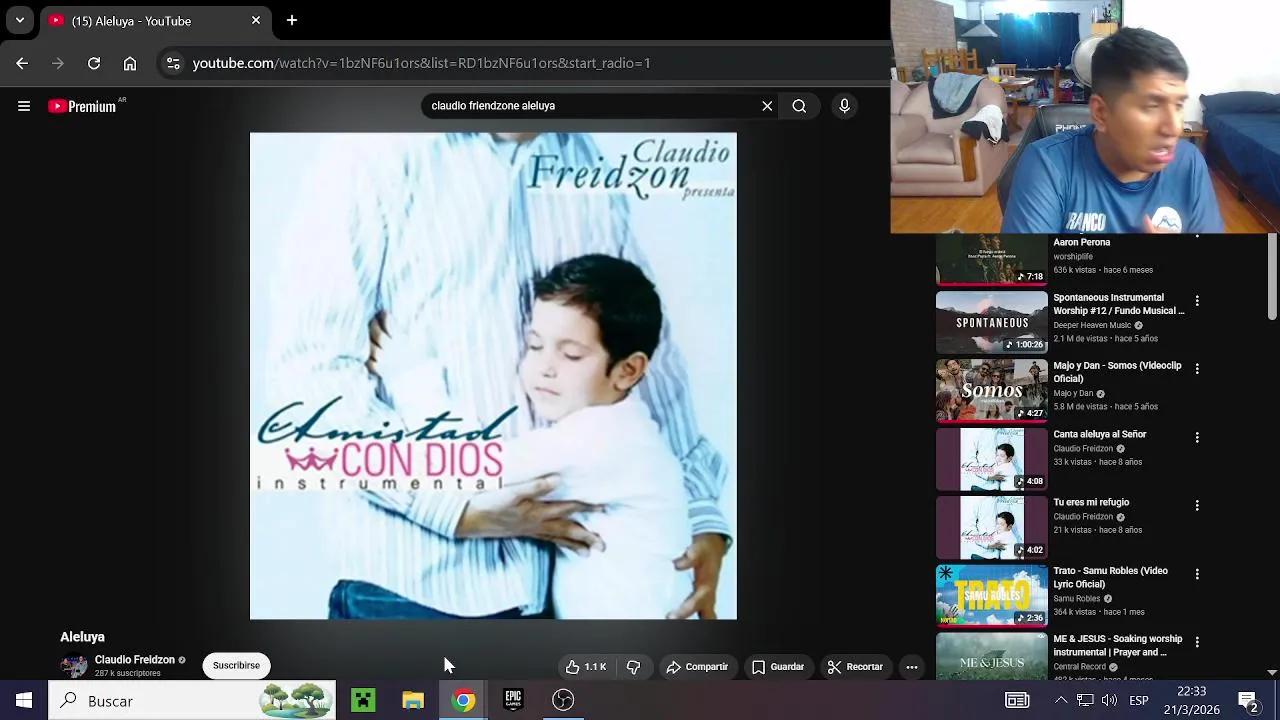Start voice search with microphone
This screenshot has width=1280, height=720.
[x=844, y=106]
